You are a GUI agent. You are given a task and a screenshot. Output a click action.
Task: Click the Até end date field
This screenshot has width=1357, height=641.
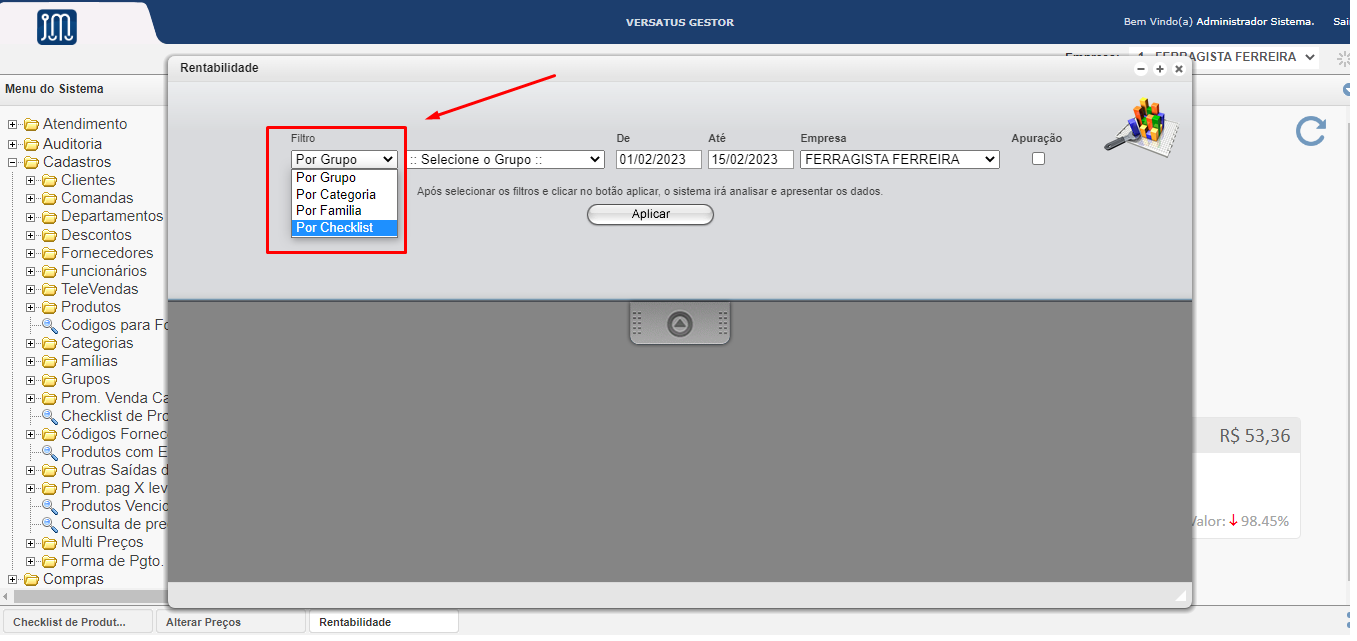tap(750, 159)
